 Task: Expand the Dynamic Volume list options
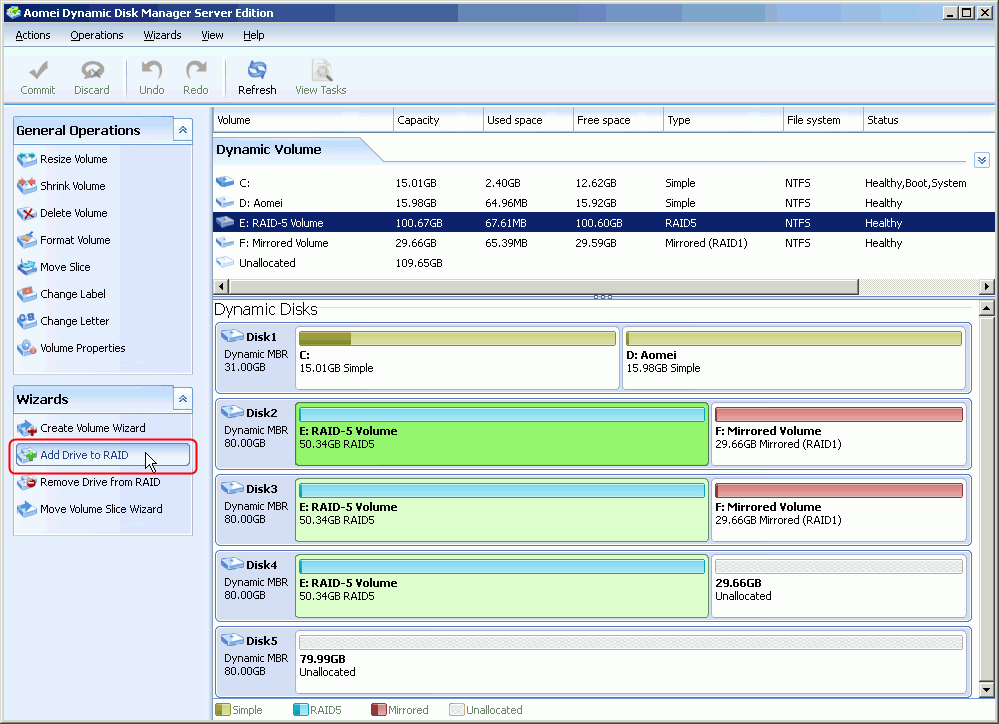point(981,159)
